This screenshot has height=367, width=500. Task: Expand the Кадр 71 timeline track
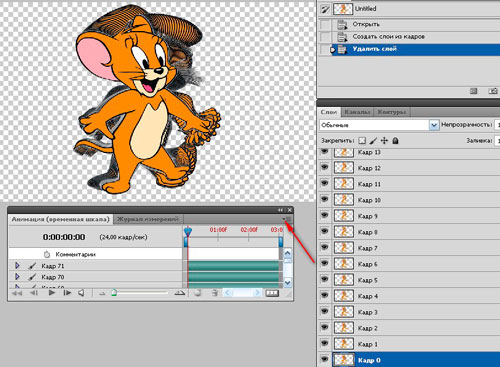17,266
